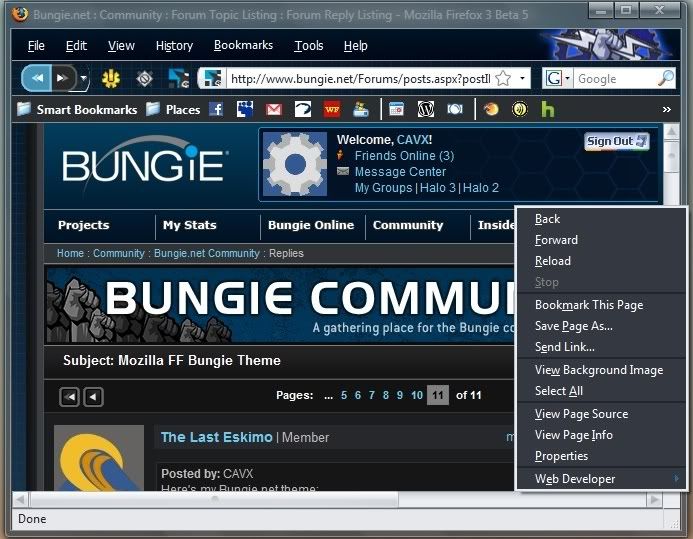Toggle the bookmark star in address bar
The height and width of the screenshot is (539, 693).
point(503,78)
